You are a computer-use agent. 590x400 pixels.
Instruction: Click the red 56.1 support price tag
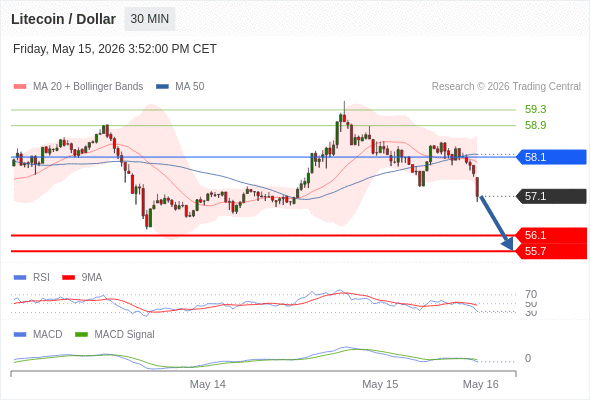(551, 235)
